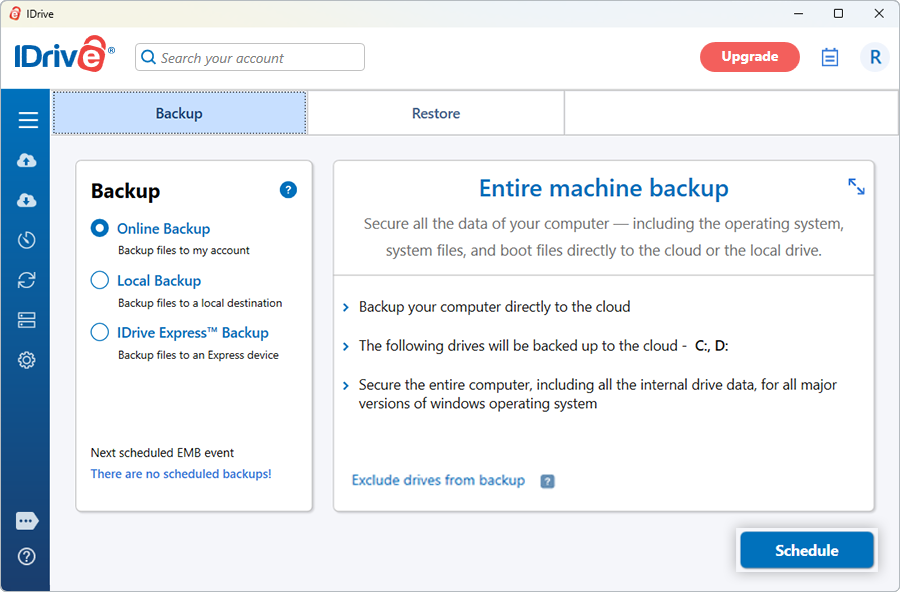The image size is (900, 592).
Task: Click the help question mark in sidebar
Action: (26, 556)
